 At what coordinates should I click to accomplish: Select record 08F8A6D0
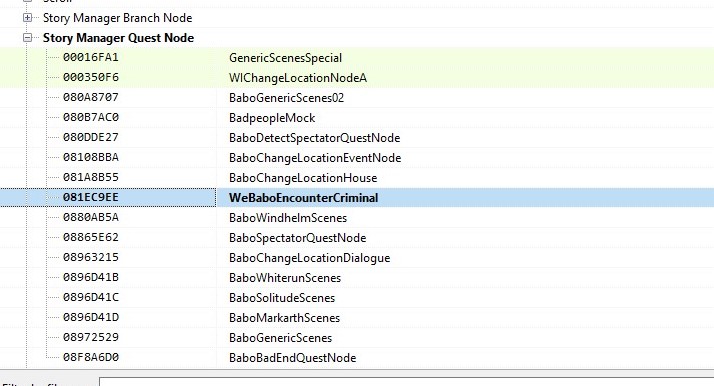pyautogui.click(x=91, y=358)
